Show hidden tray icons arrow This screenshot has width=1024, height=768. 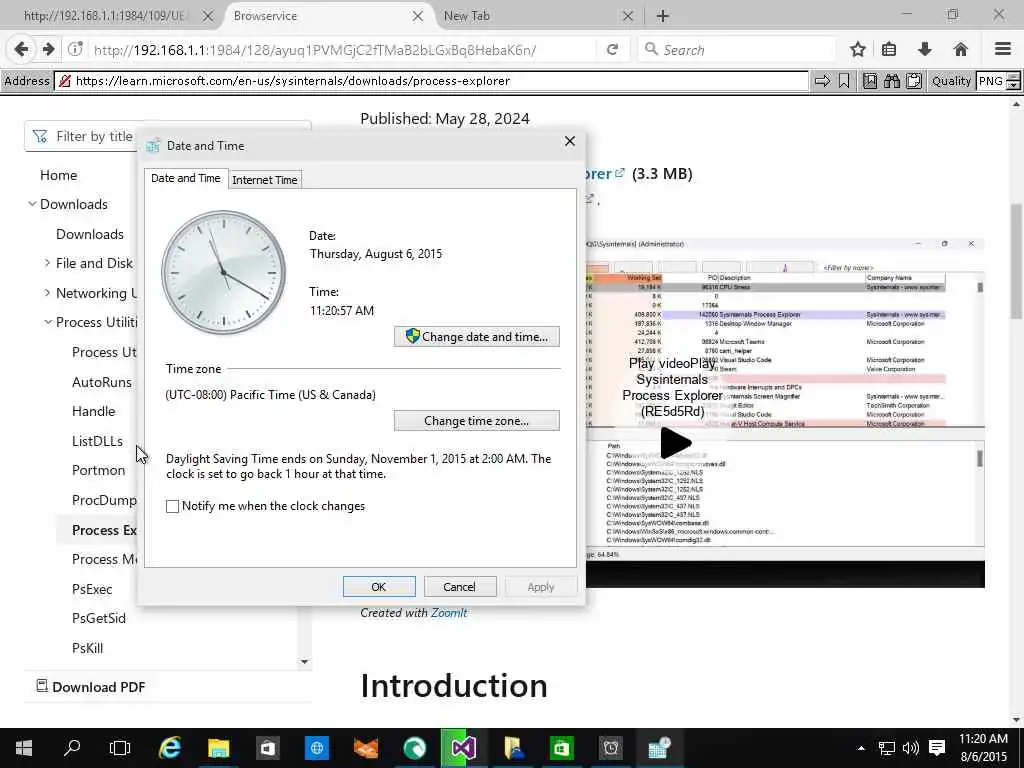click(x=861, y=748)
